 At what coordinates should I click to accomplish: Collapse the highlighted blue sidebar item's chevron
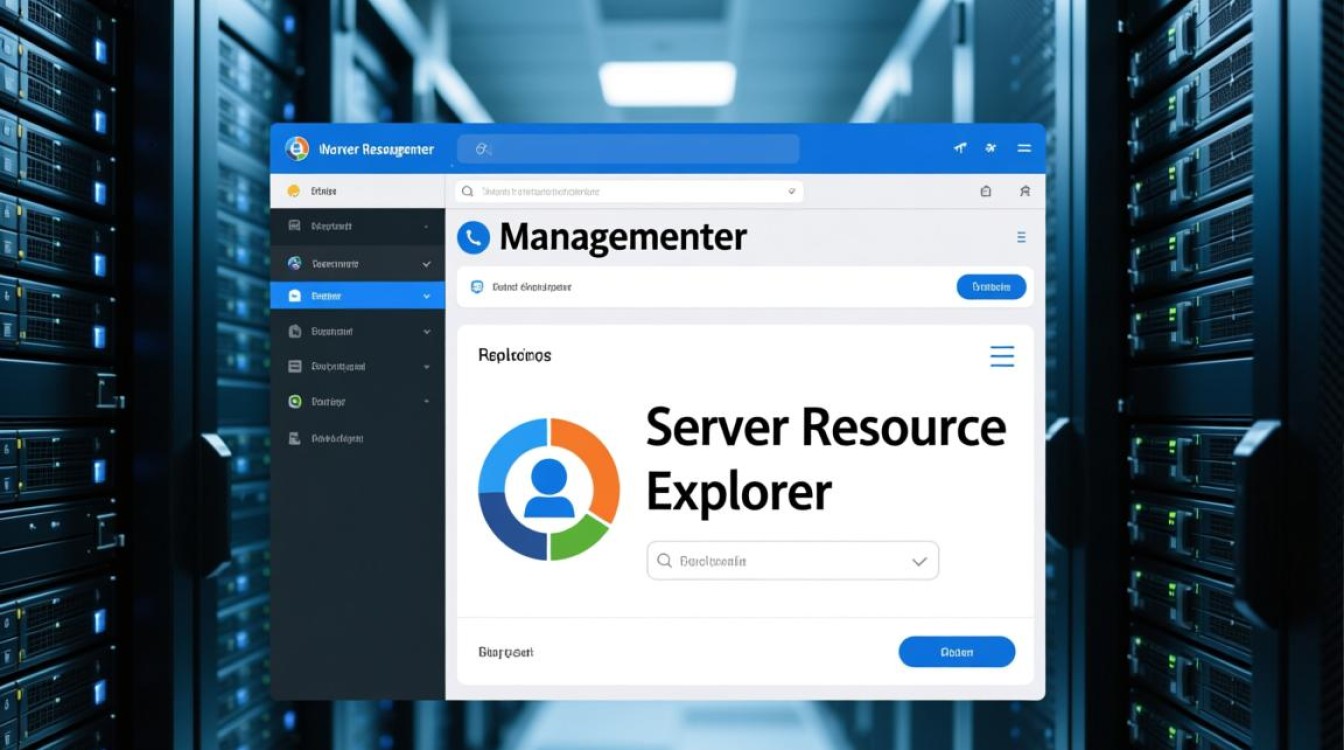(x=426, y=296)
